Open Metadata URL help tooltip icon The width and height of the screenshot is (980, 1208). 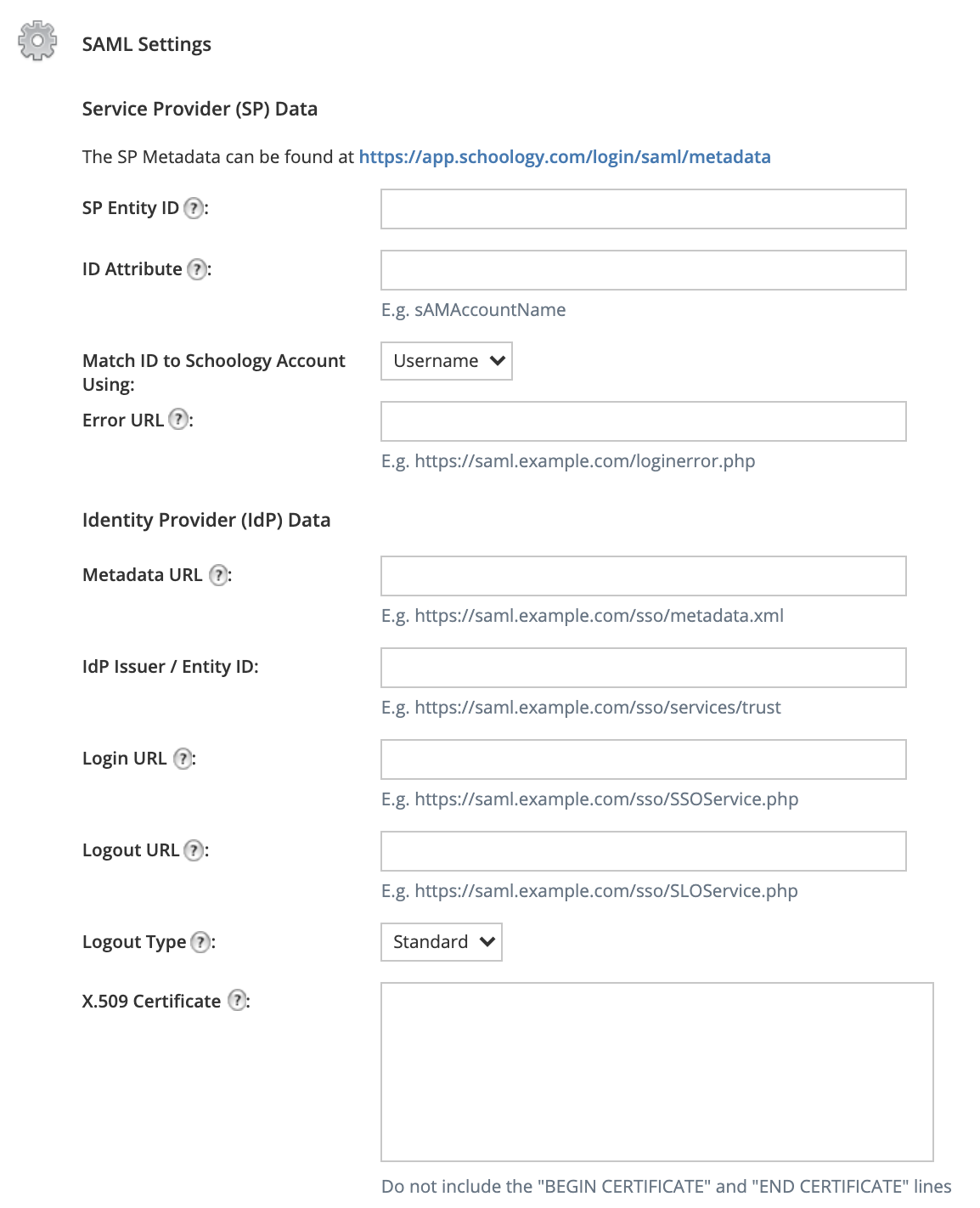(x=218, y=575)
